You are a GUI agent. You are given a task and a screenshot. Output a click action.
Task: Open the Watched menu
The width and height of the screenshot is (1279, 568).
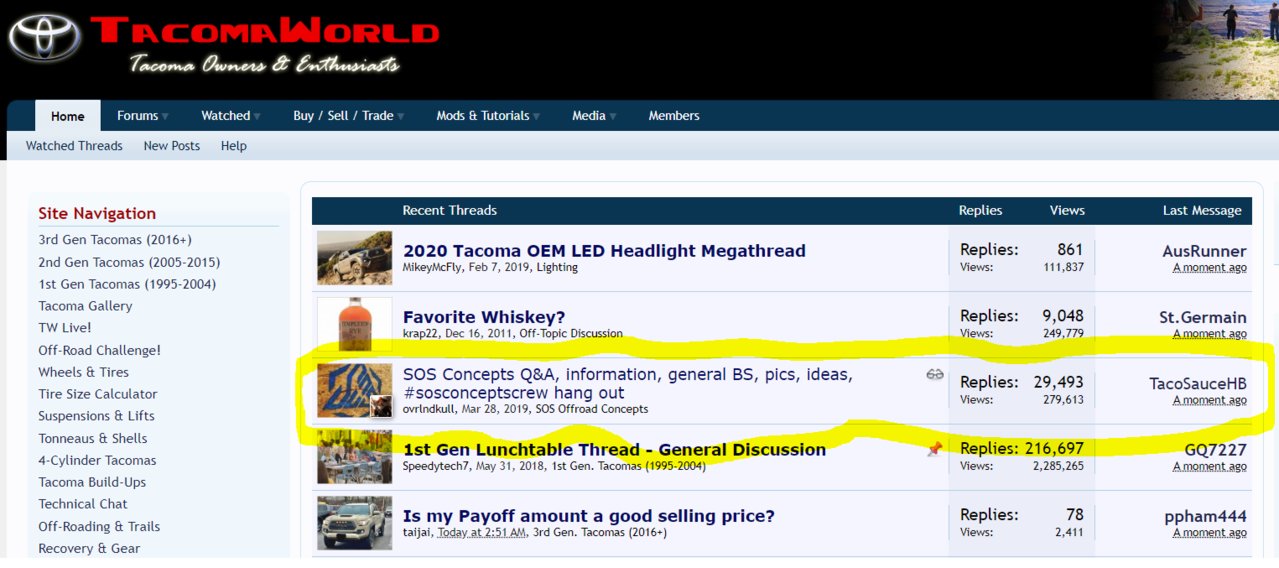pyautogui.click(x=225, y=116)
